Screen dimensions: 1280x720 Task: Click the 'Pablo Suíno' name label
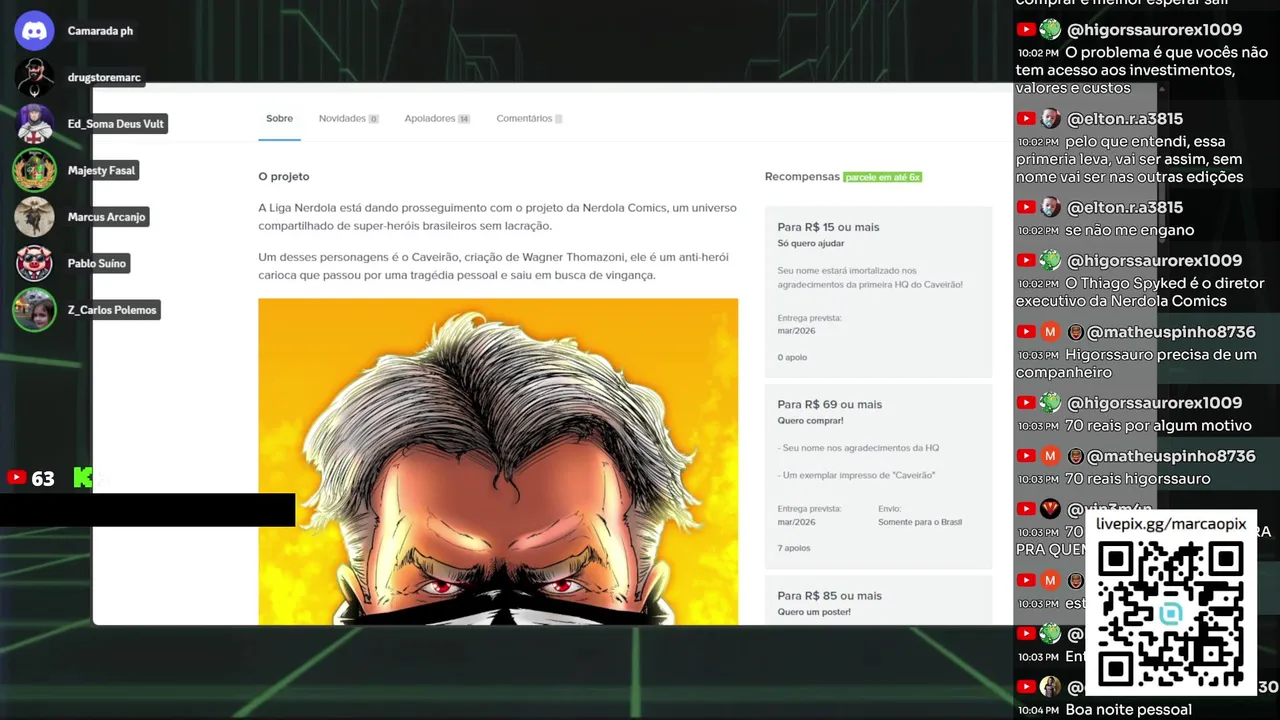(97, 263)
